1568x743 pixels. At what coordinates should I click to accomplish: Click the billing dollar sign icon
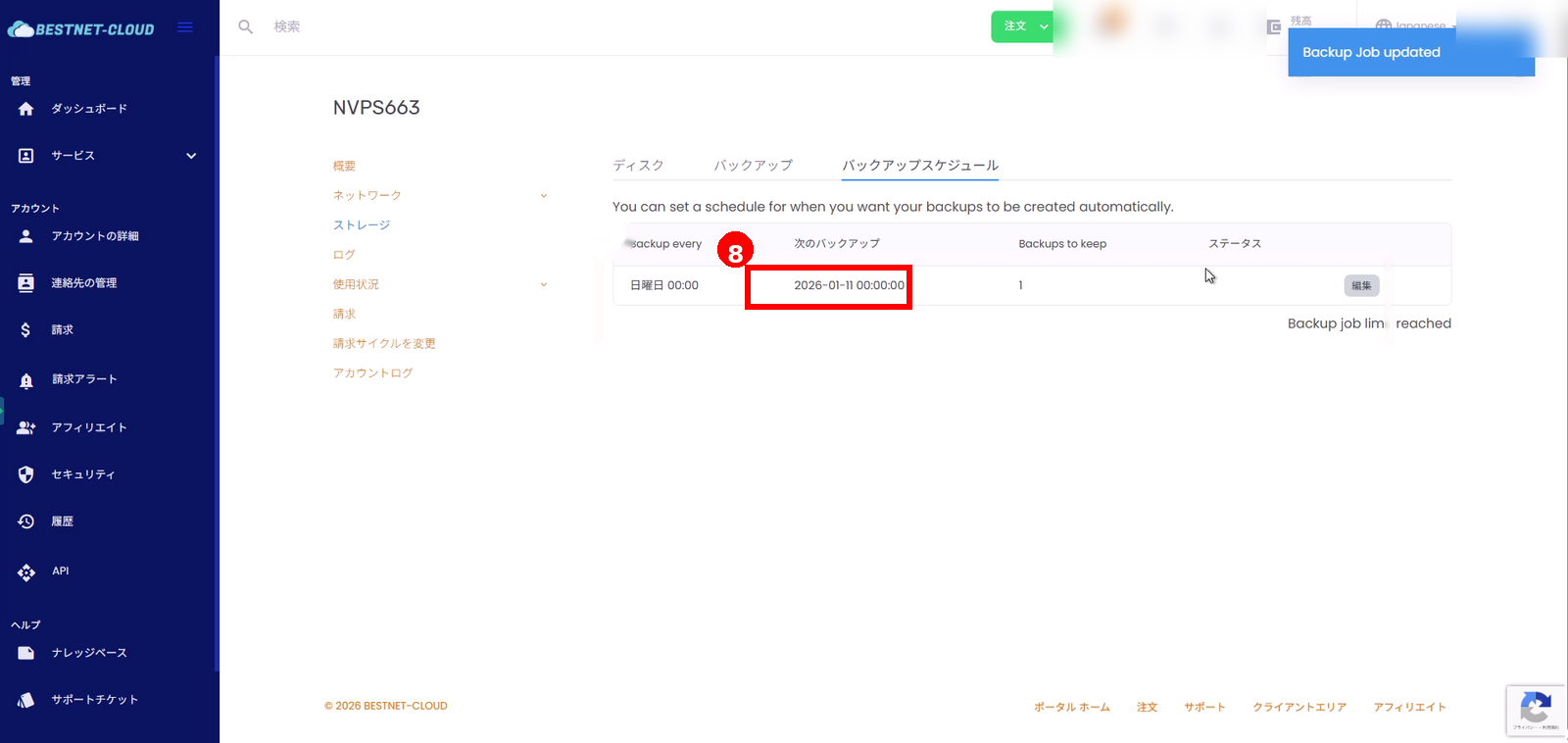(x=26, y=330)
